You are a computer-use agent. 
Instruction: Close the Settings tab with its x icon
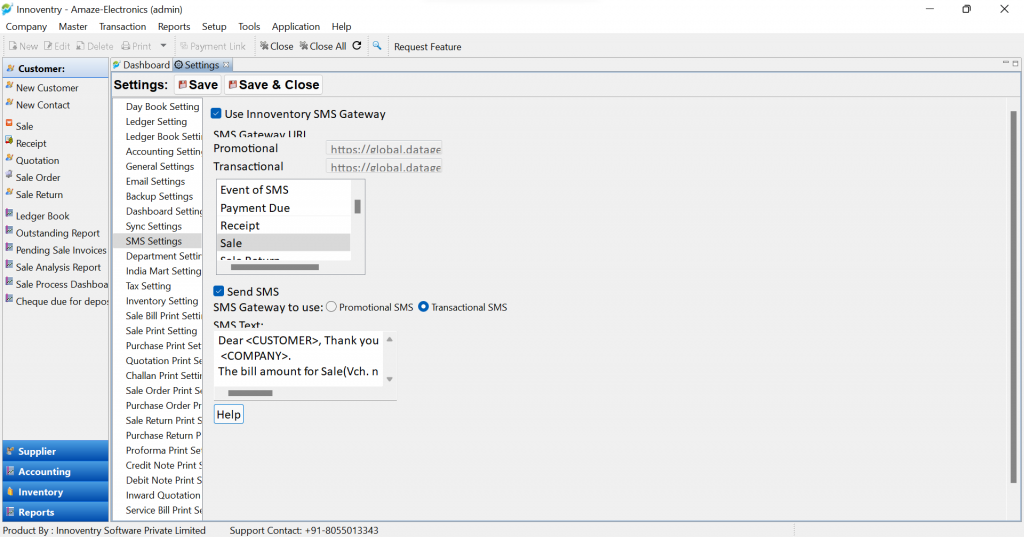(x=226, y=65)
